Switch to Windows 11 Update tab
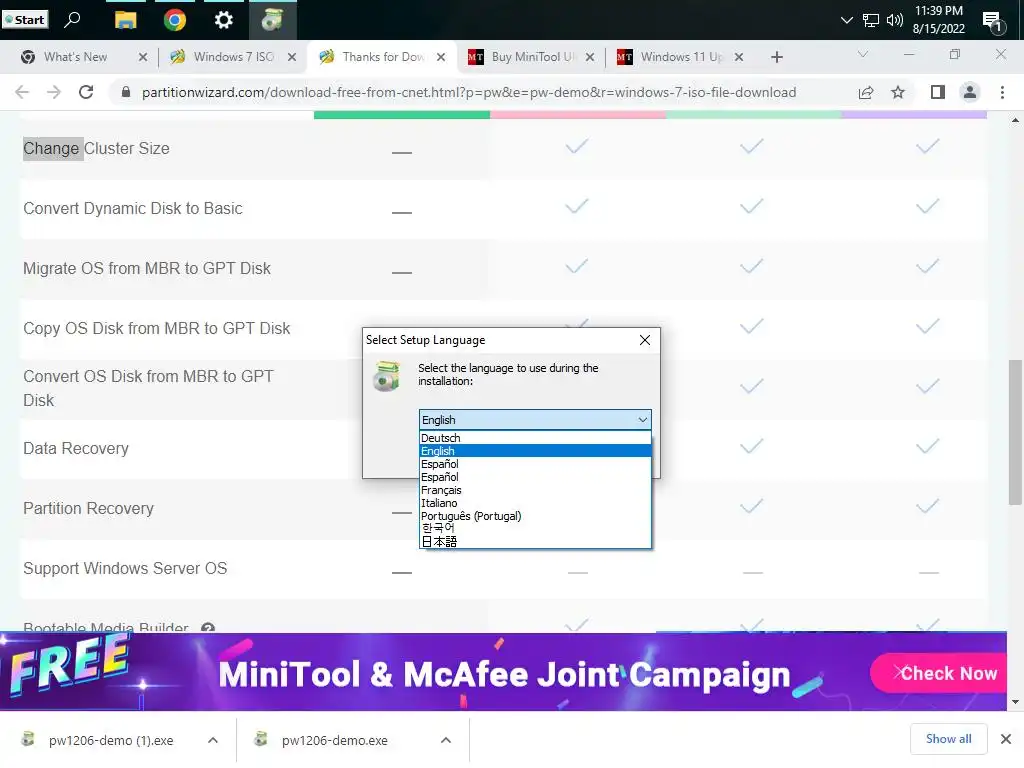Viewport: 1024px width, 768px height. (681, 57)
